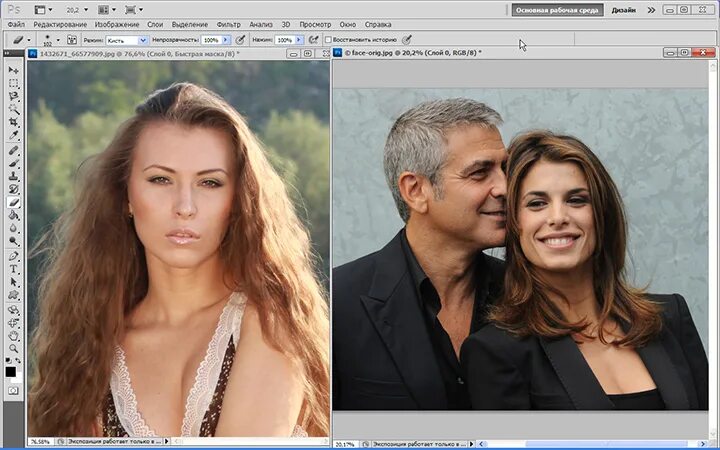The height and width of the screenshot is (450, 720).
Task: Open the Просмотр menu
Action: point(315,24)
